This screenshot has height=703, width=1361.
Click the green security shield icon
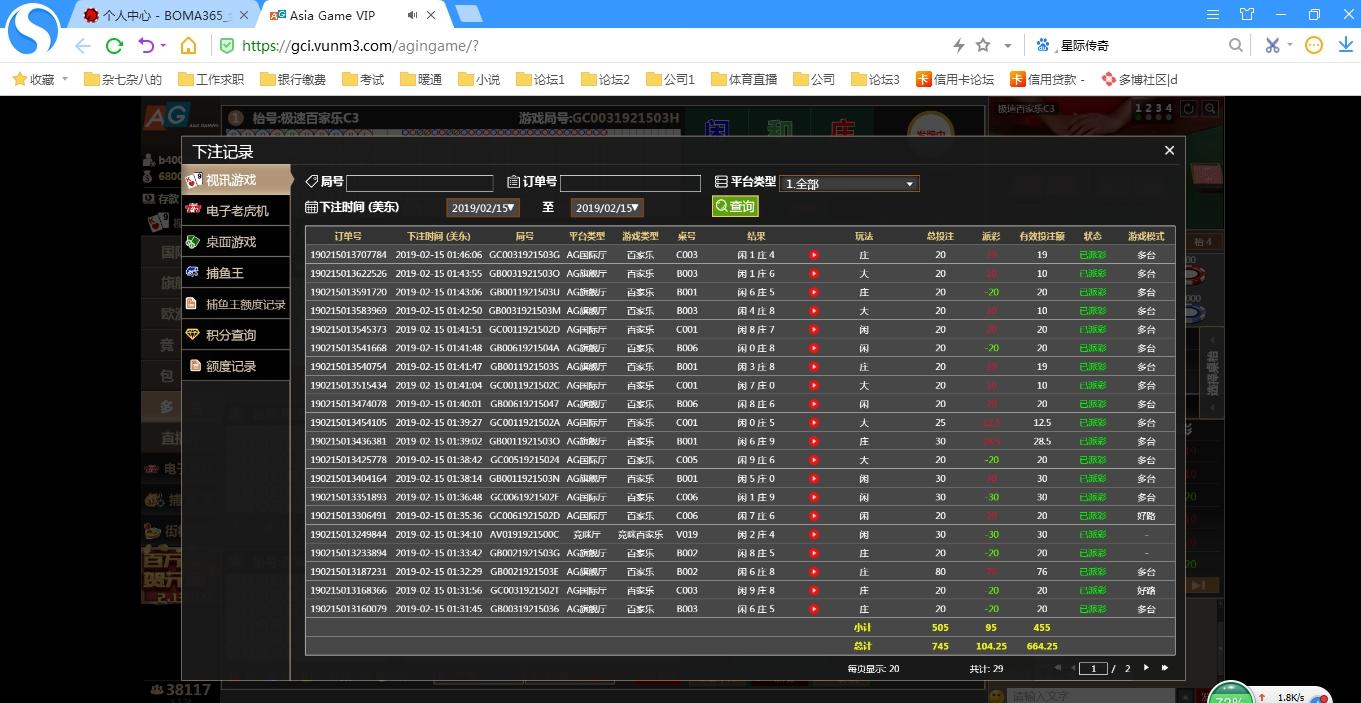pyautogui.click(x=227, y=46)
